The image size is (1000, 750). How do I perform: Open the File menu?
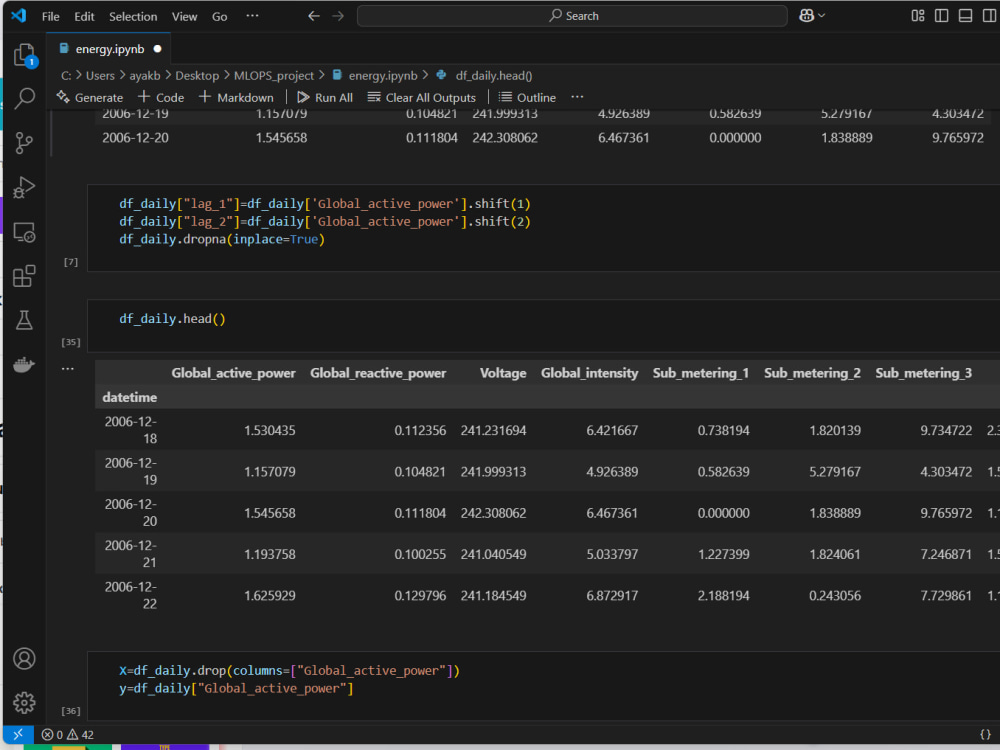point(50,17)
